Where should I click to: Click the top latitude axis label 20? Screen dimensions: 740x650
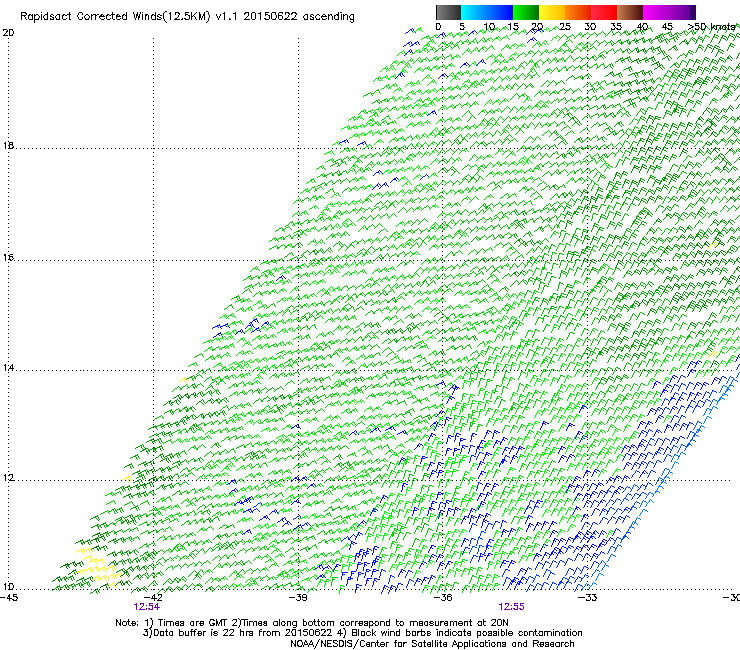coord(8,33)
